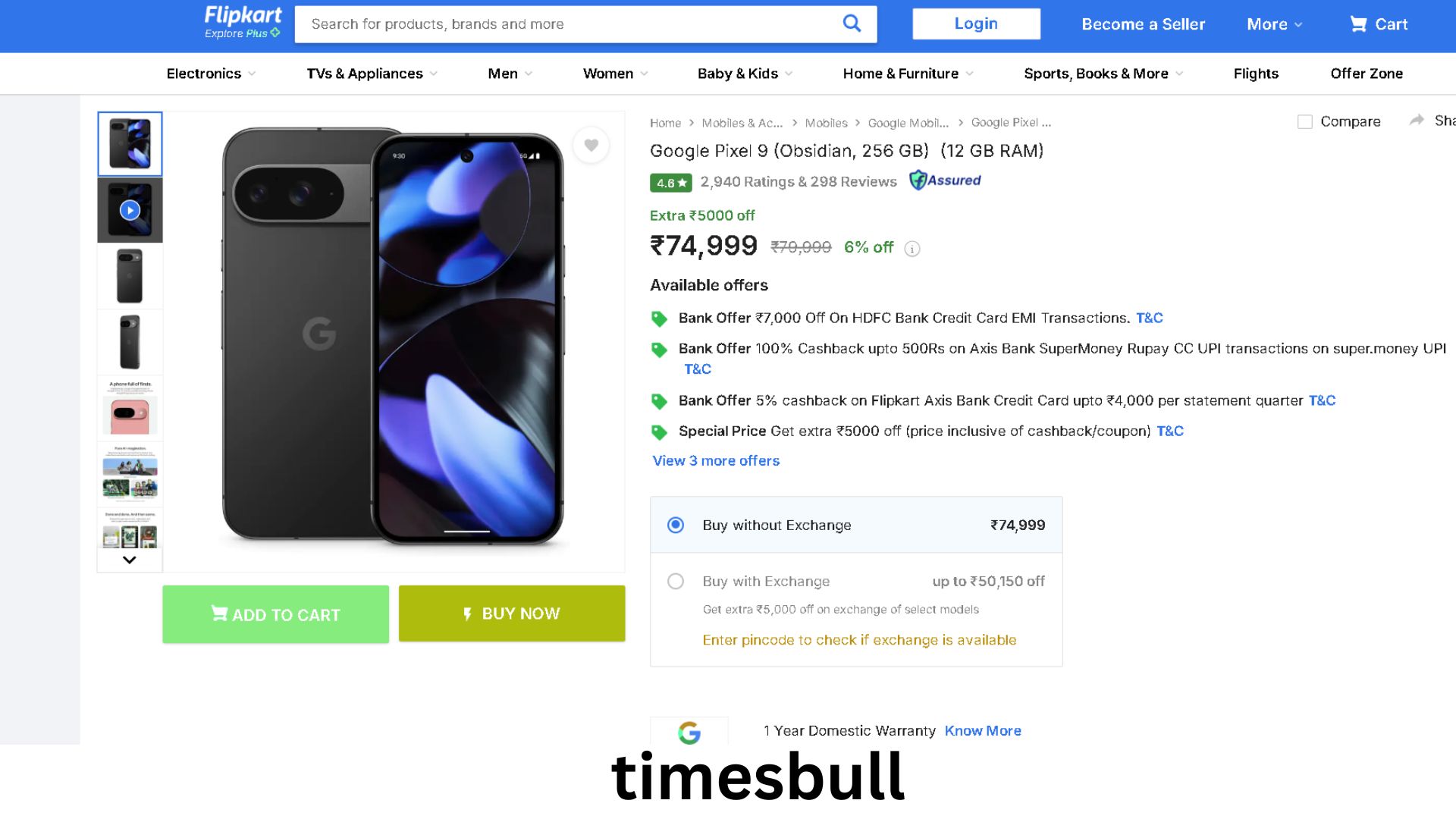Click the green rating star badge
This screenshot has width=1456, height=819.
(670, 183)
